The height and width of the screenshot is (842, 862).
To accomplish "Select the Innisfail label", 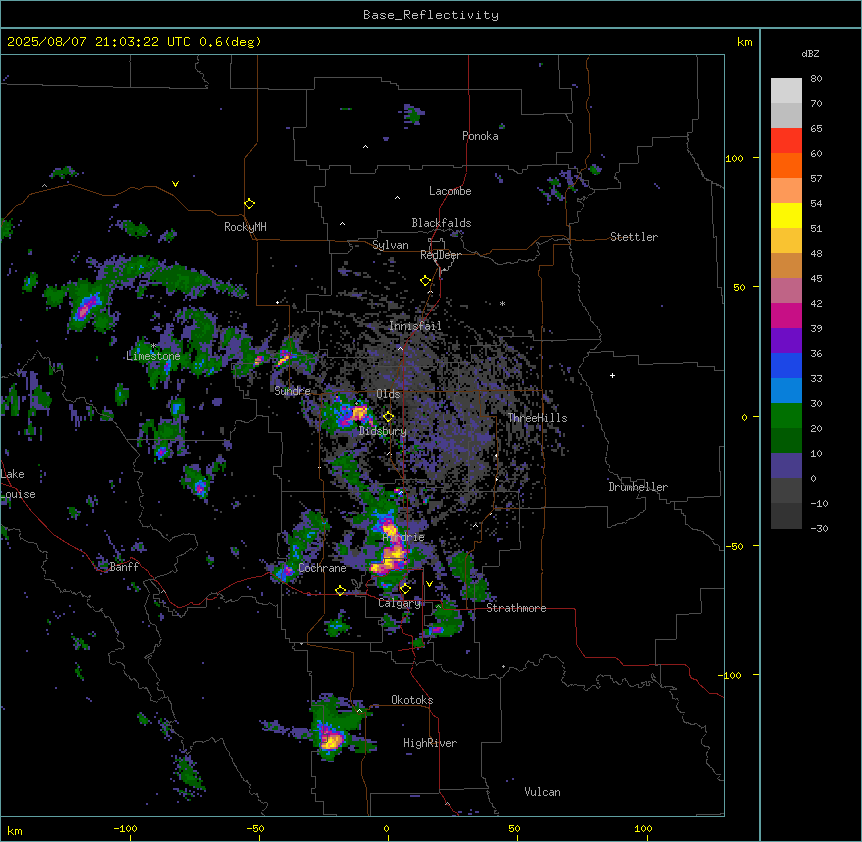I will click(x=415, y=326).
